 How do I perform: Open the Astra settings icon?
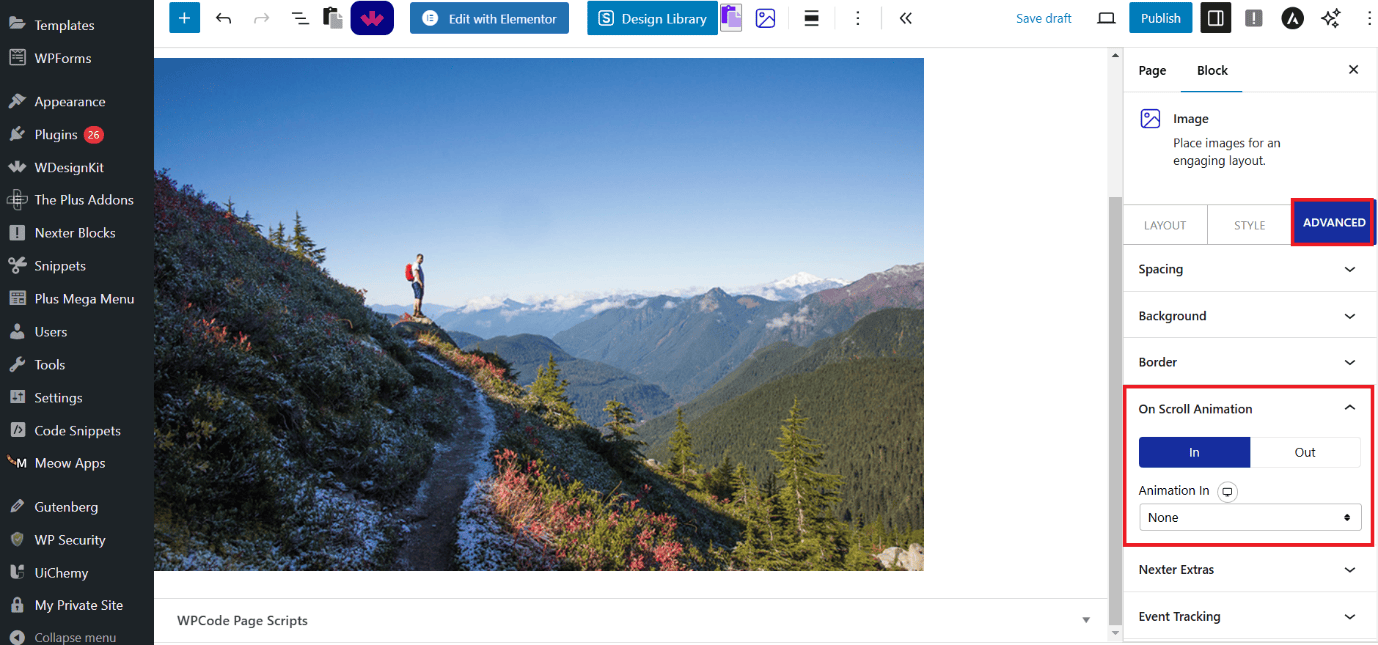click(x=1292, y=18)
